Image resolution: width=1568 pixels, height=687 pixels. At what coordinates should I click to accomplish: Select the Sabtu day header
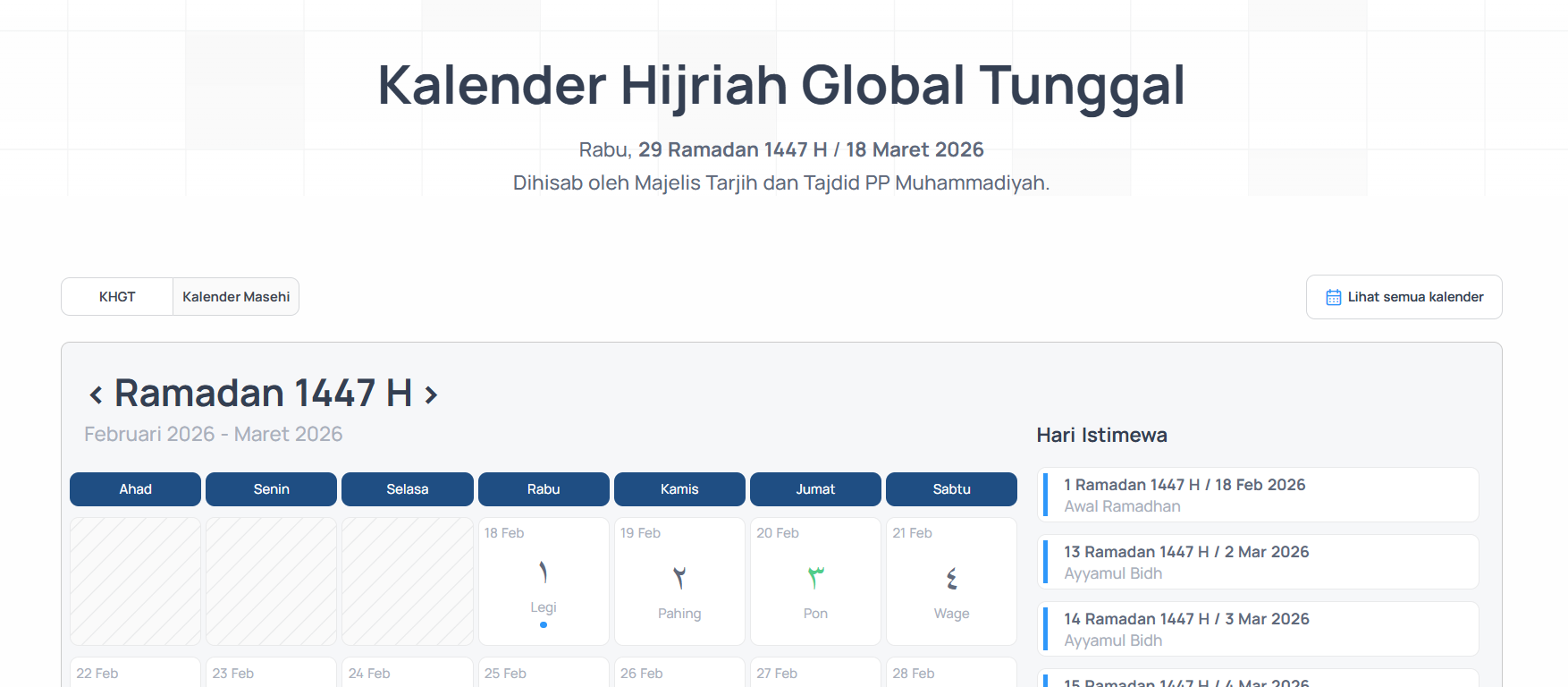(951, 489)
